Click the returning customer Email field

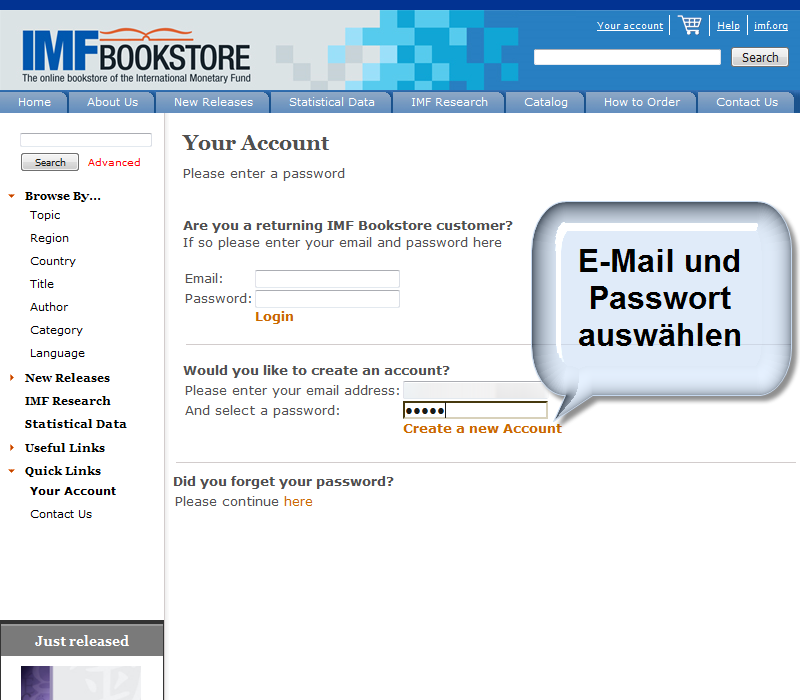tap(327, 279)
